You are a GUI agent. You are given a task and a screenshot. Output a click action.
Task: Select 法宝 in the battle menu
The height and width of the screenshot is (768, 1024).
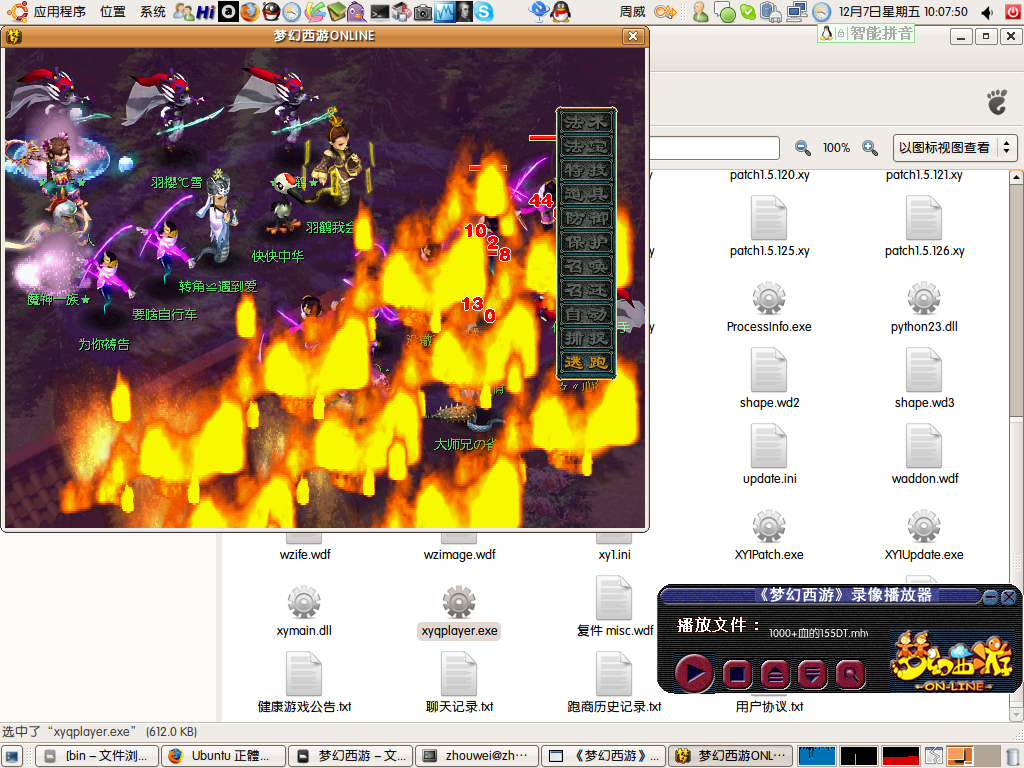[586, 146]
